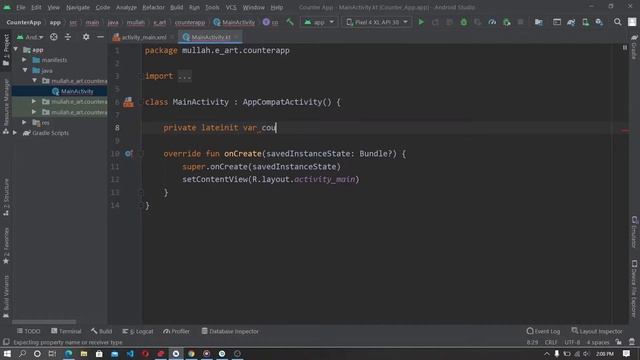Viewport: 640px width, 360px height.
Task: Start the Debug app bug icon
Action: pyautogui.click(x=463, y=22)
